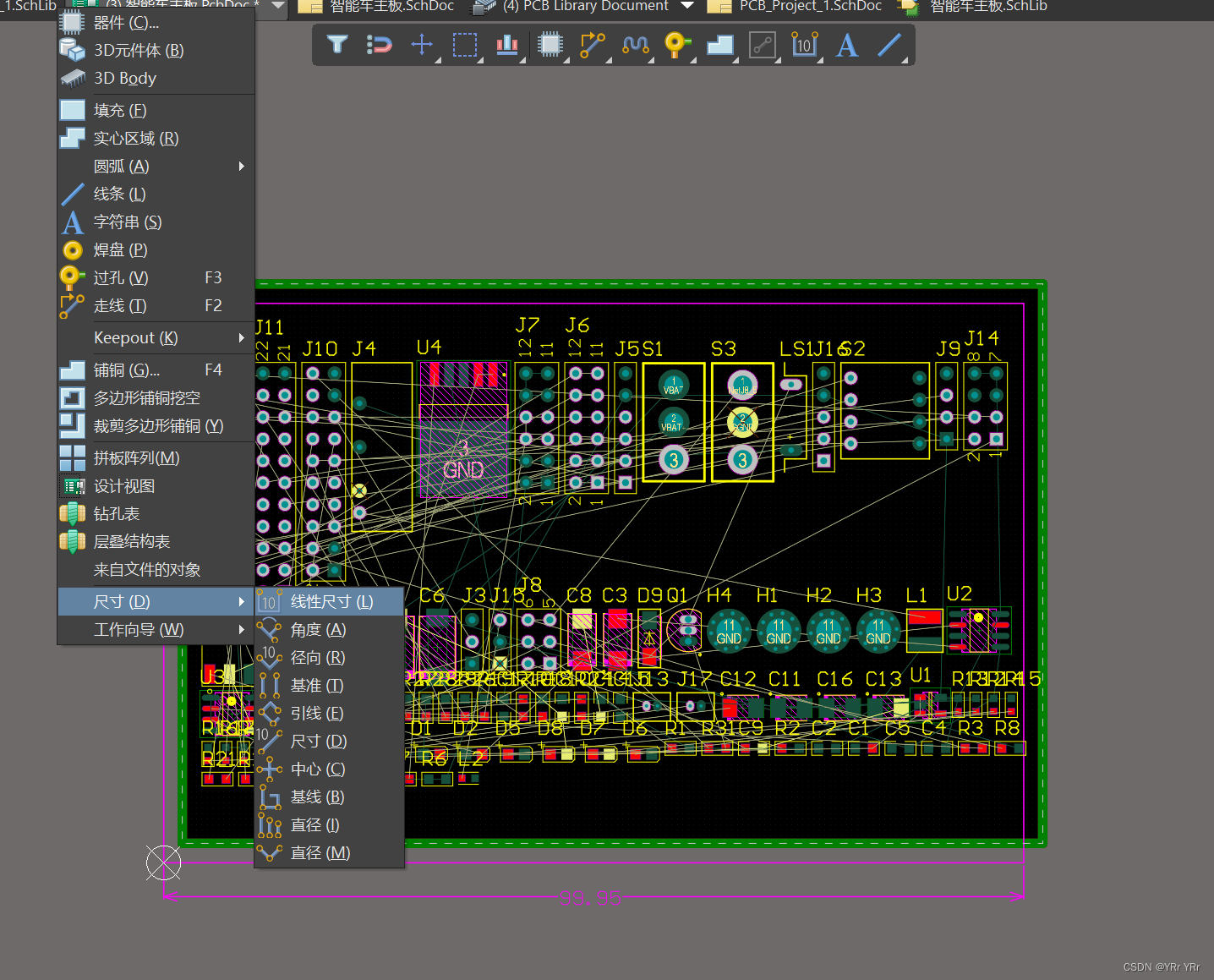Choose 器件 (C)... in the place menu
This screenshot has width=1214, height=980.
(x=156, y=22)
